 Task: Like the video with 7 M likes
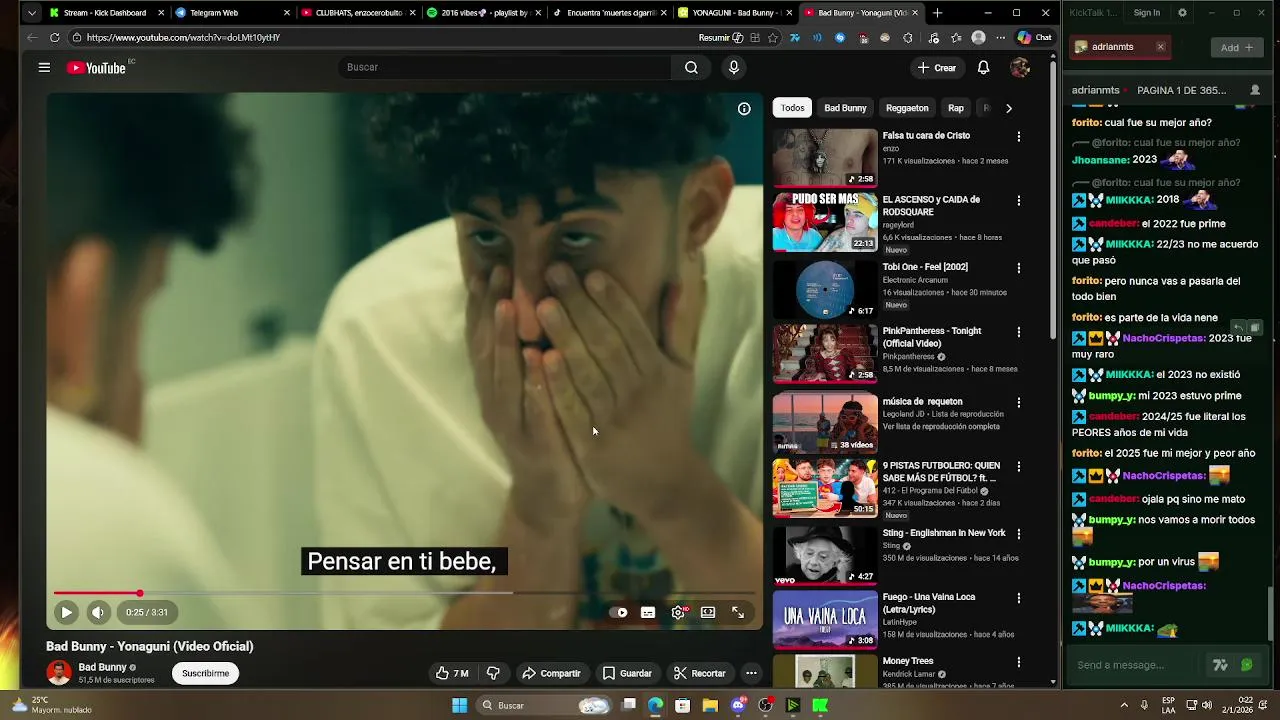[452, 673]
